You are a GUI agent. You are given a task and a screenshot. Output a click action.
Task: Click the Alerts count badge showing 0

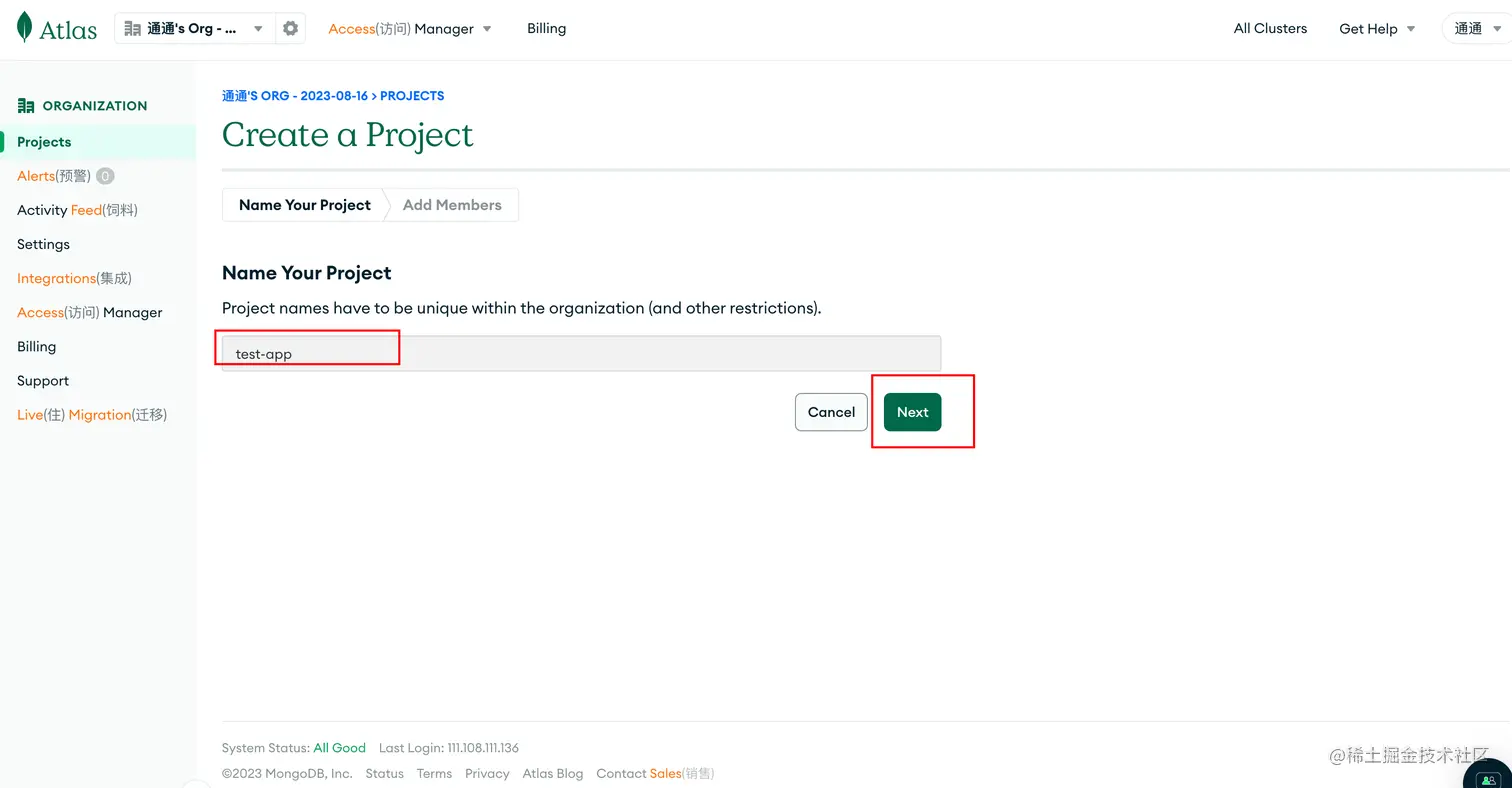click(x=105, y=176)
